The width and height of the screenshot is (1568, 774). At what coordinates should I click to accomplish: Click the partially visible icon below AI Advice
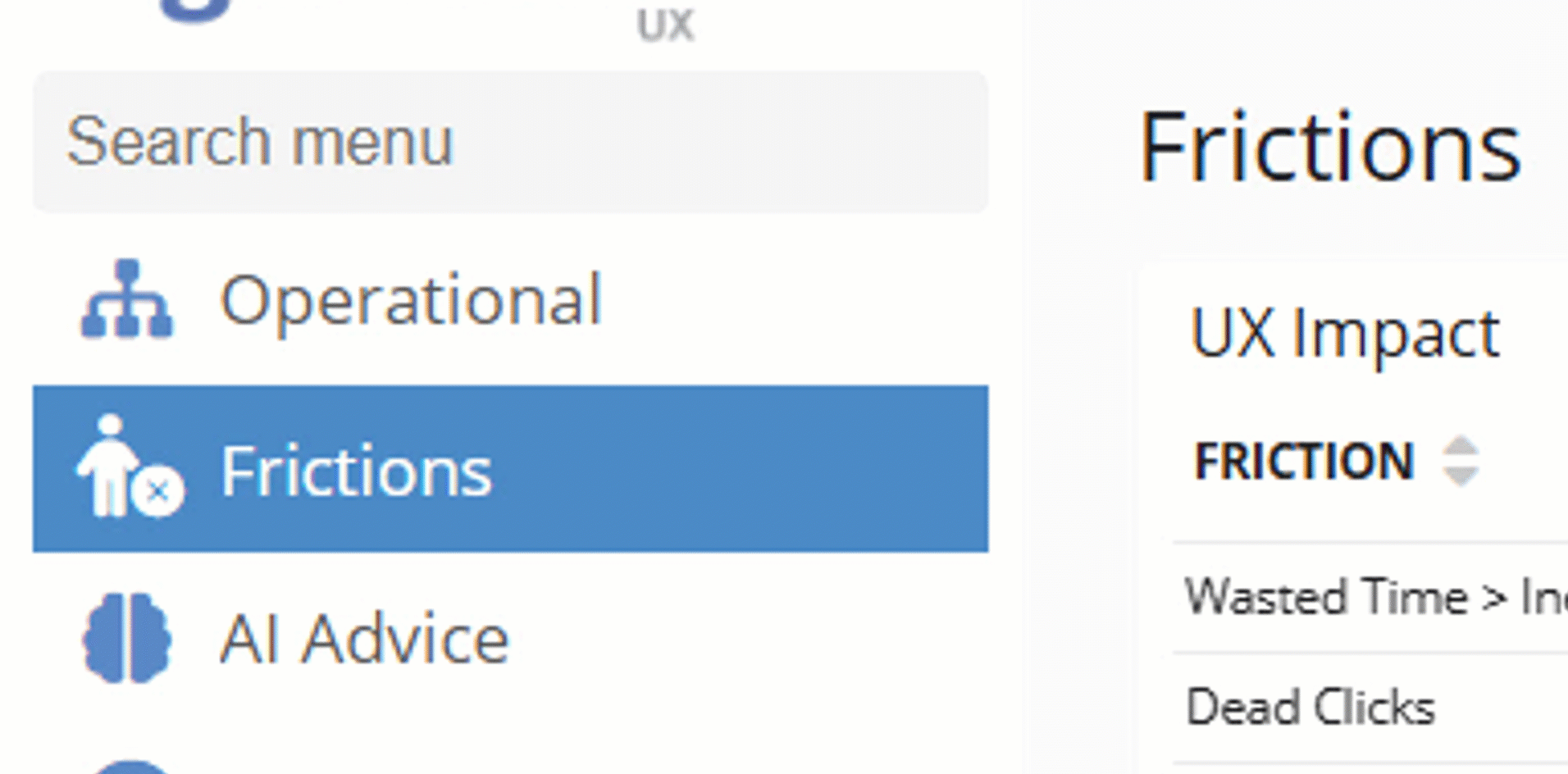click(131, 767)
